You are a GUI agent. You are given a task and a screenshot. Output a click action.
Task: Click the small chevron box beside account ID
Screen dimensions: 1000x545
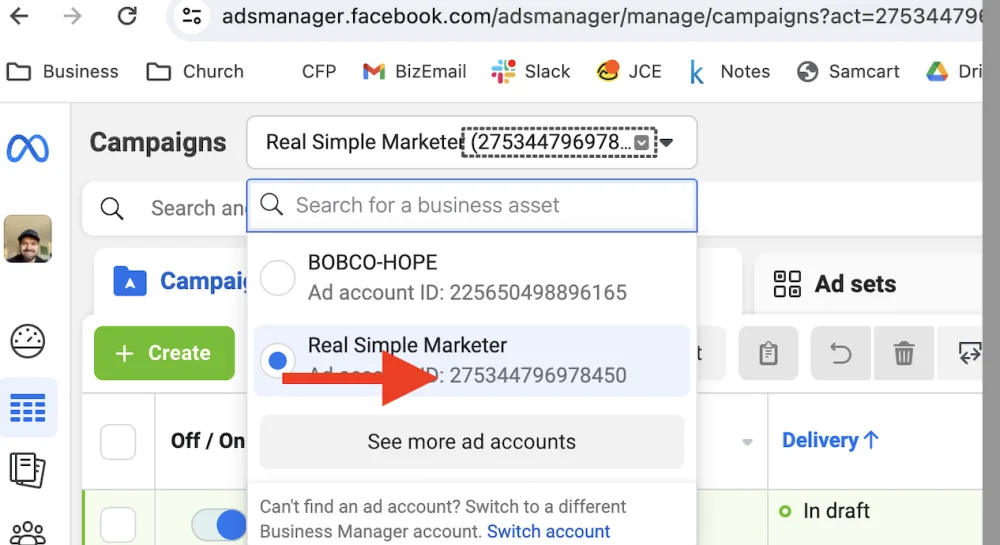click(642, 143)
